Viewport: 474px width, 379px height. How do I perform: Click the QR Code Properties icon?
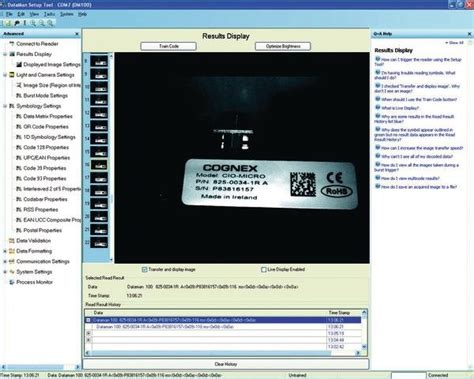pyautogui.click(x=19, y=127)
